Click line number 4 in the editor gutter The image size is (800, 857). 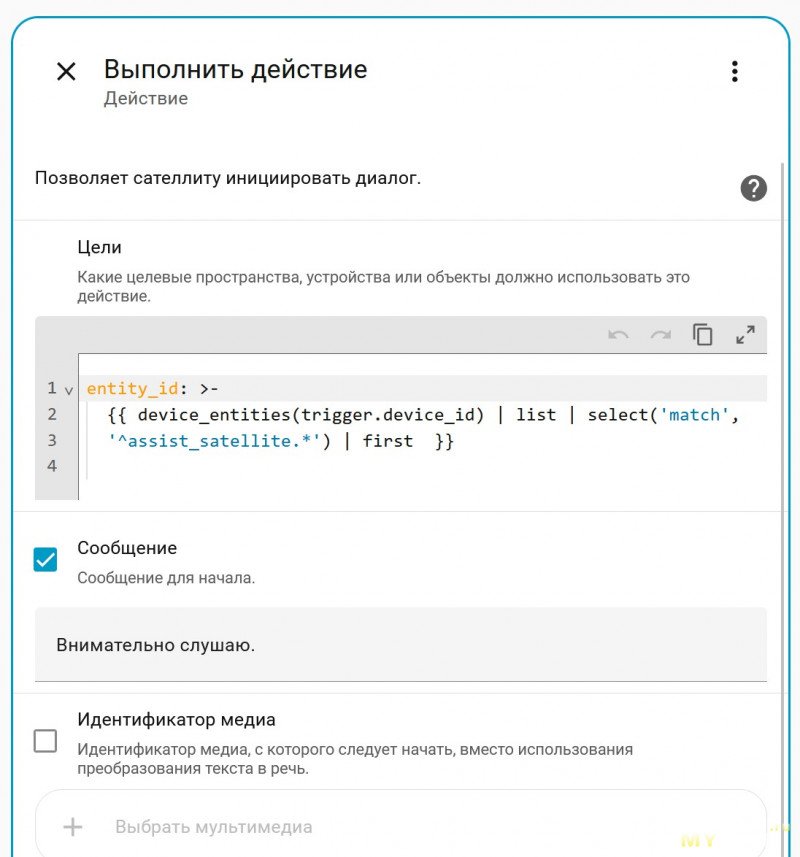[51, 466]
